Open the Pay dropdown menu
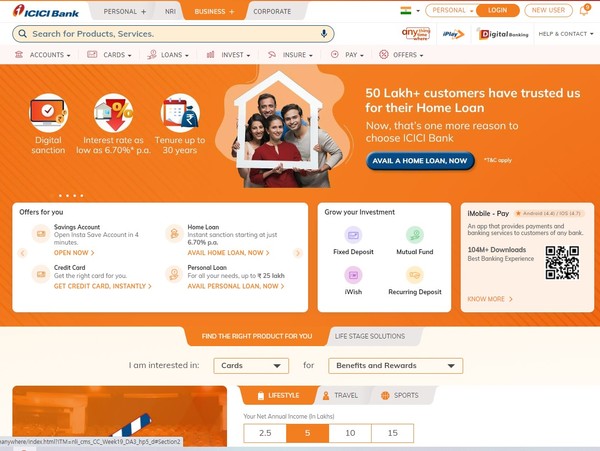The image size is (600, 451). pos(347,55)
